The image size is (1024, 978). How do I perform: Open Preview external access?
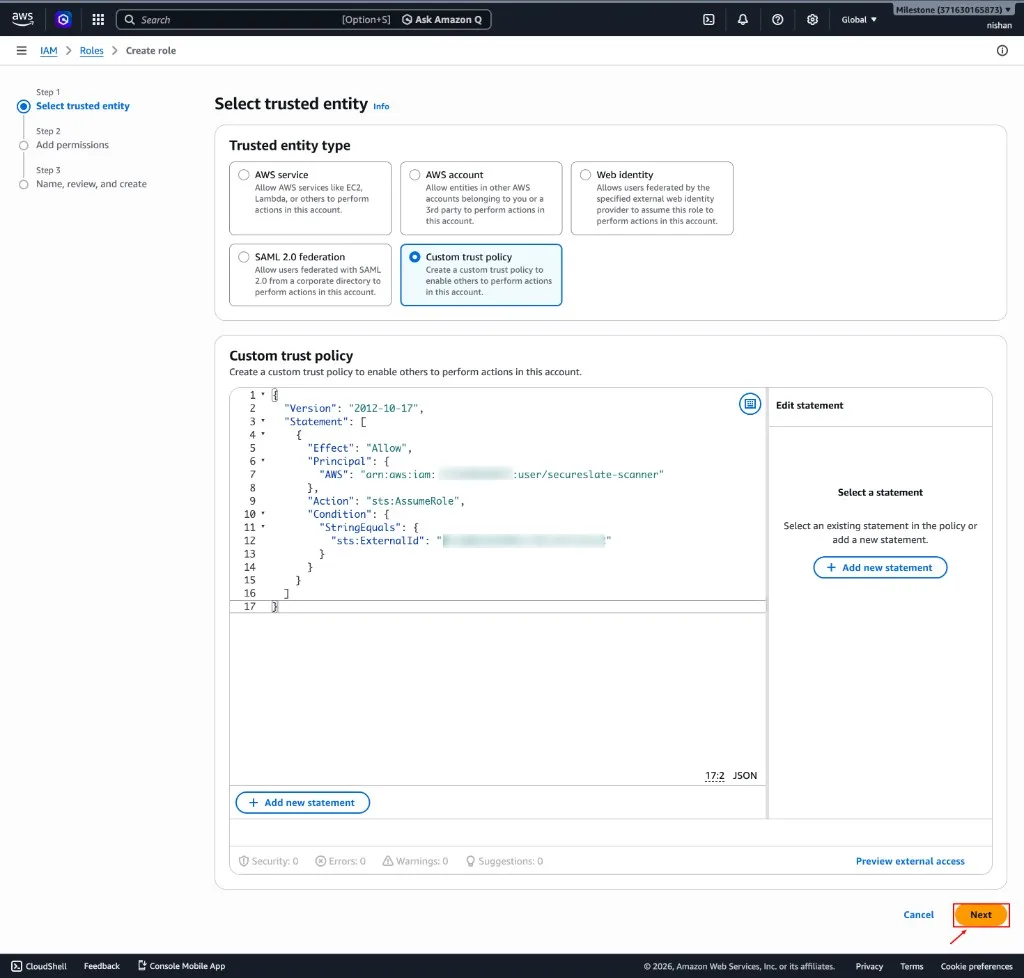pos(910,861)
